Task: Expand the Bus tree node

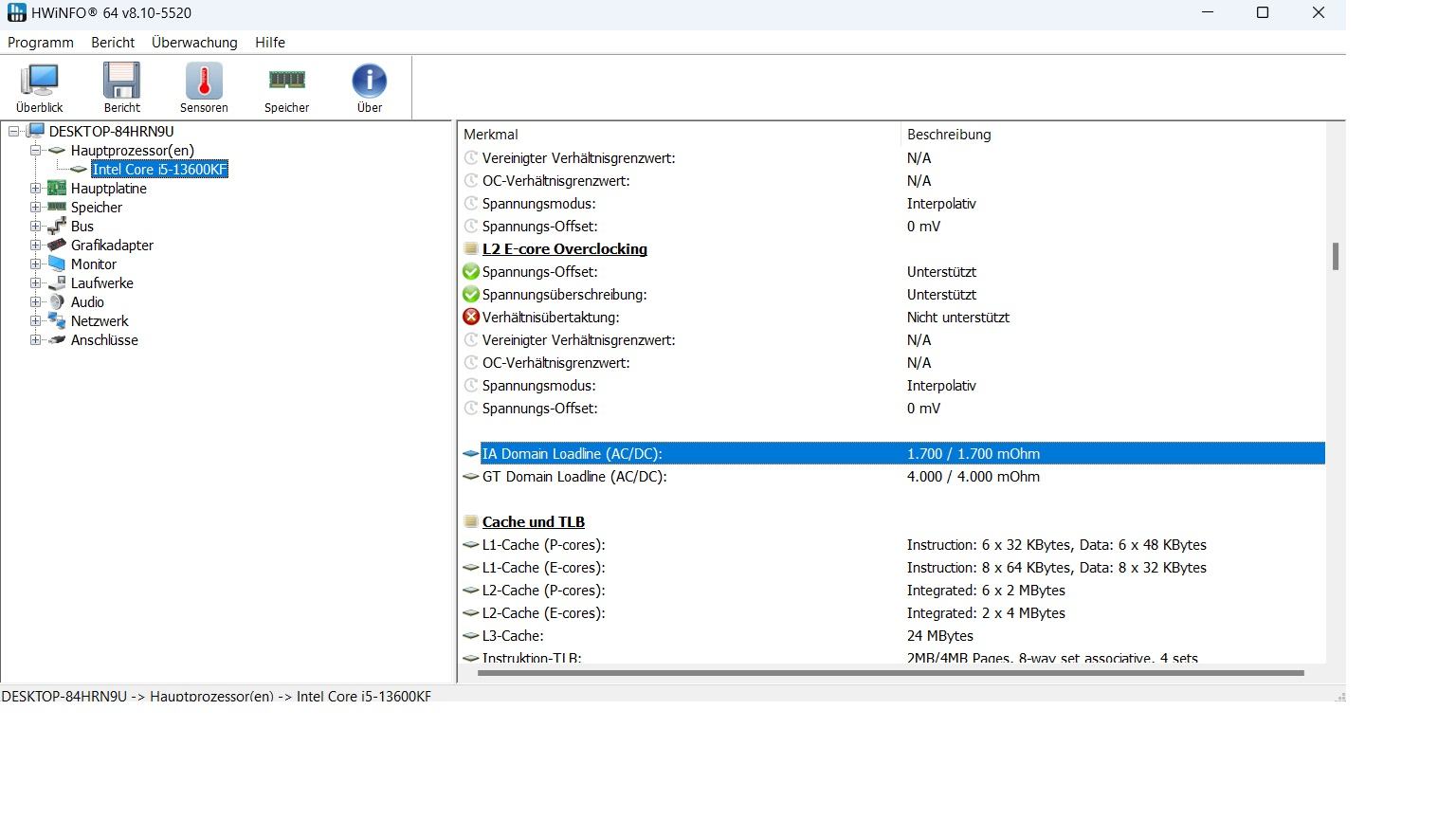Action: tap(35, 226)
